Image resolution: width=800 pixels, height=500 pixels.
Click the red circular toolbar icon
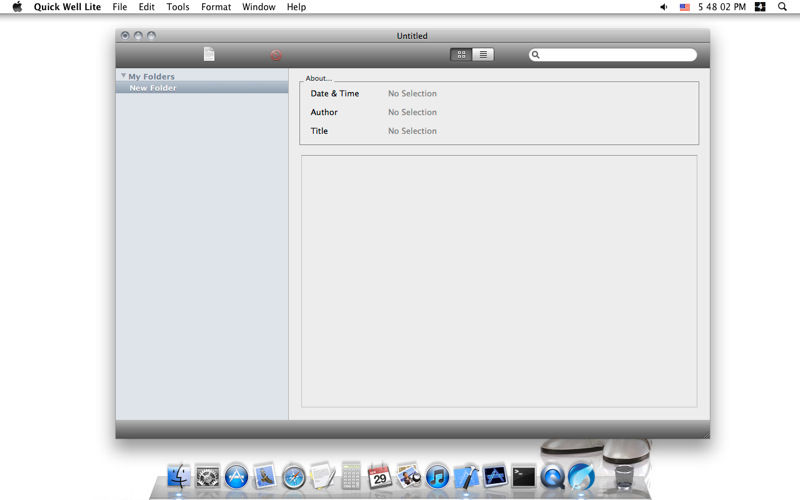coord(276,55)
